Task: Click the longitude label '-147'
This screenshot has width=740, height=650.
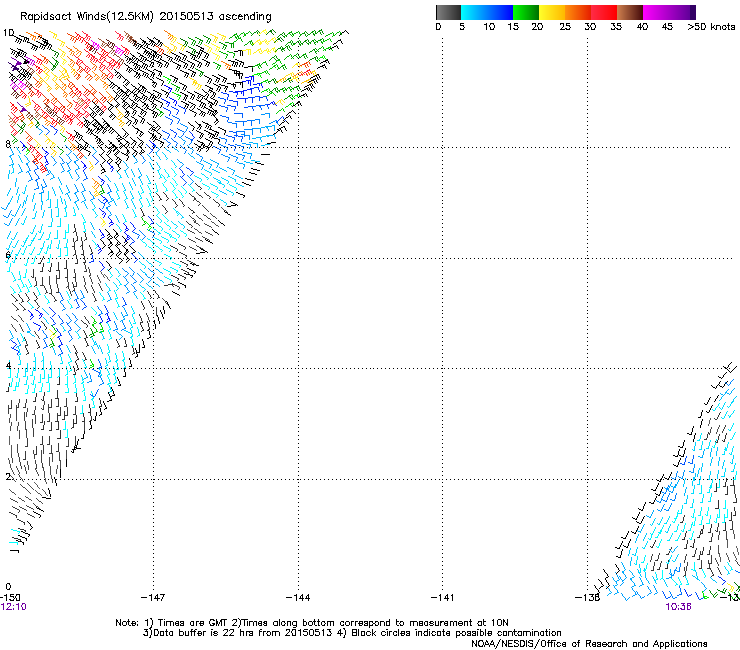Action: 153,598
